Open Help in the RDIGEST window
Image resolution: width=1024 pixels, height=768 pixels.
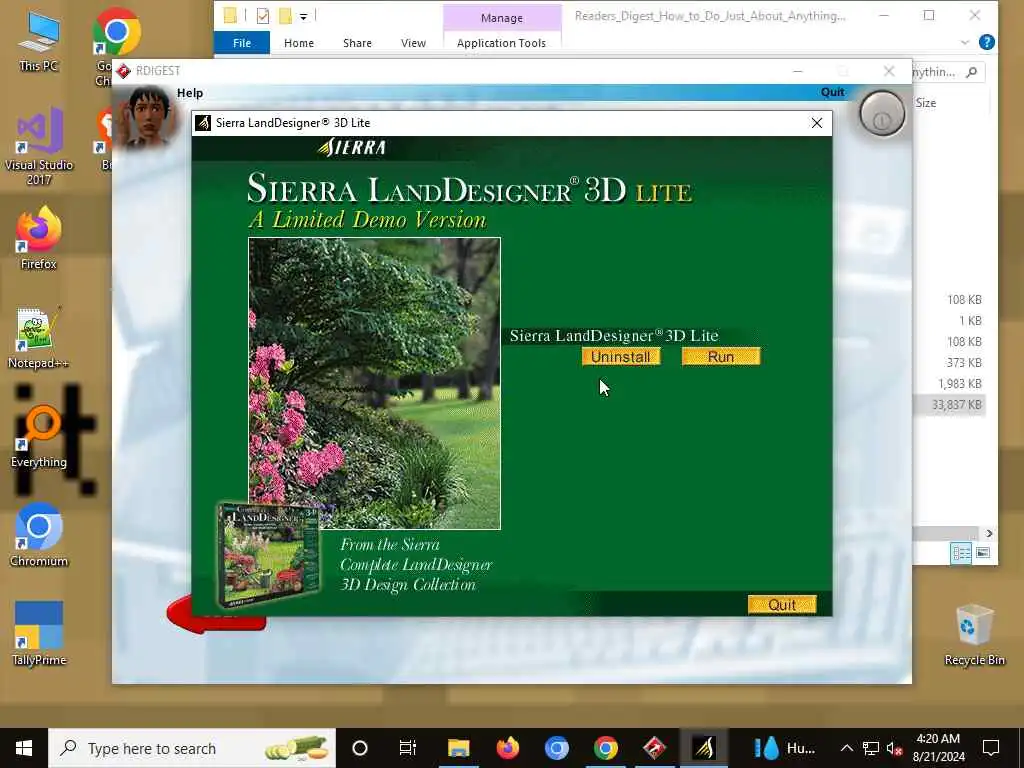190,93
